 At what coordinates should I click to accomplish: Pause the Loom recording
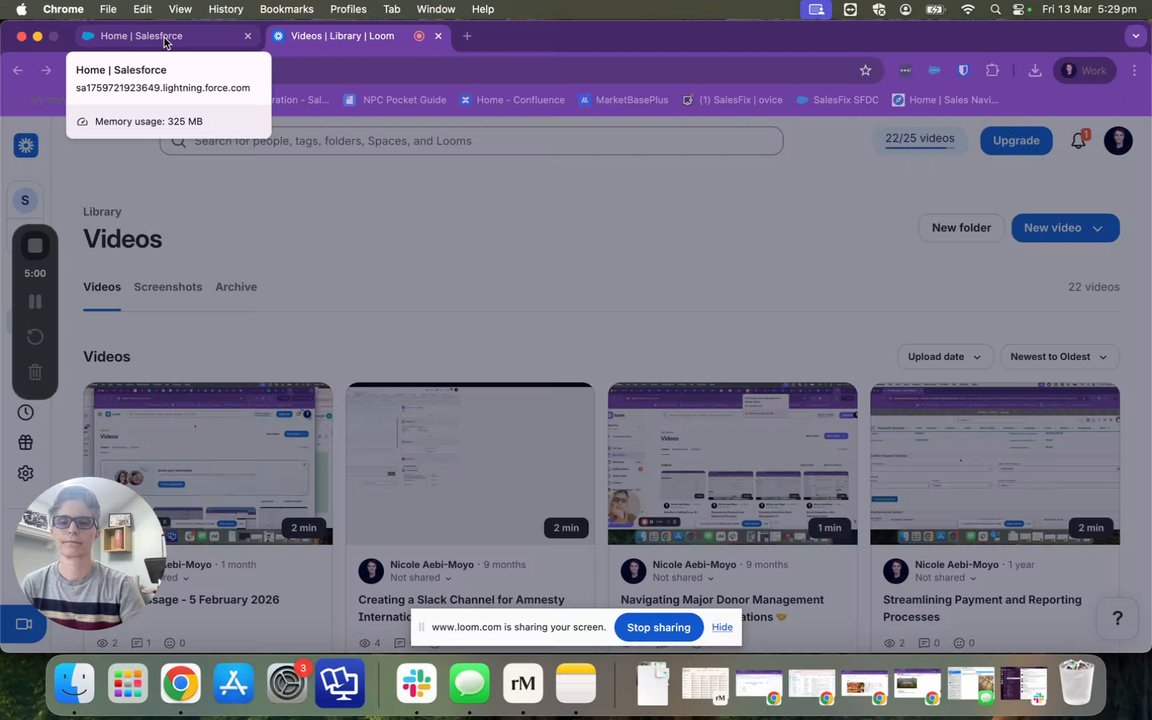[35, 302]
